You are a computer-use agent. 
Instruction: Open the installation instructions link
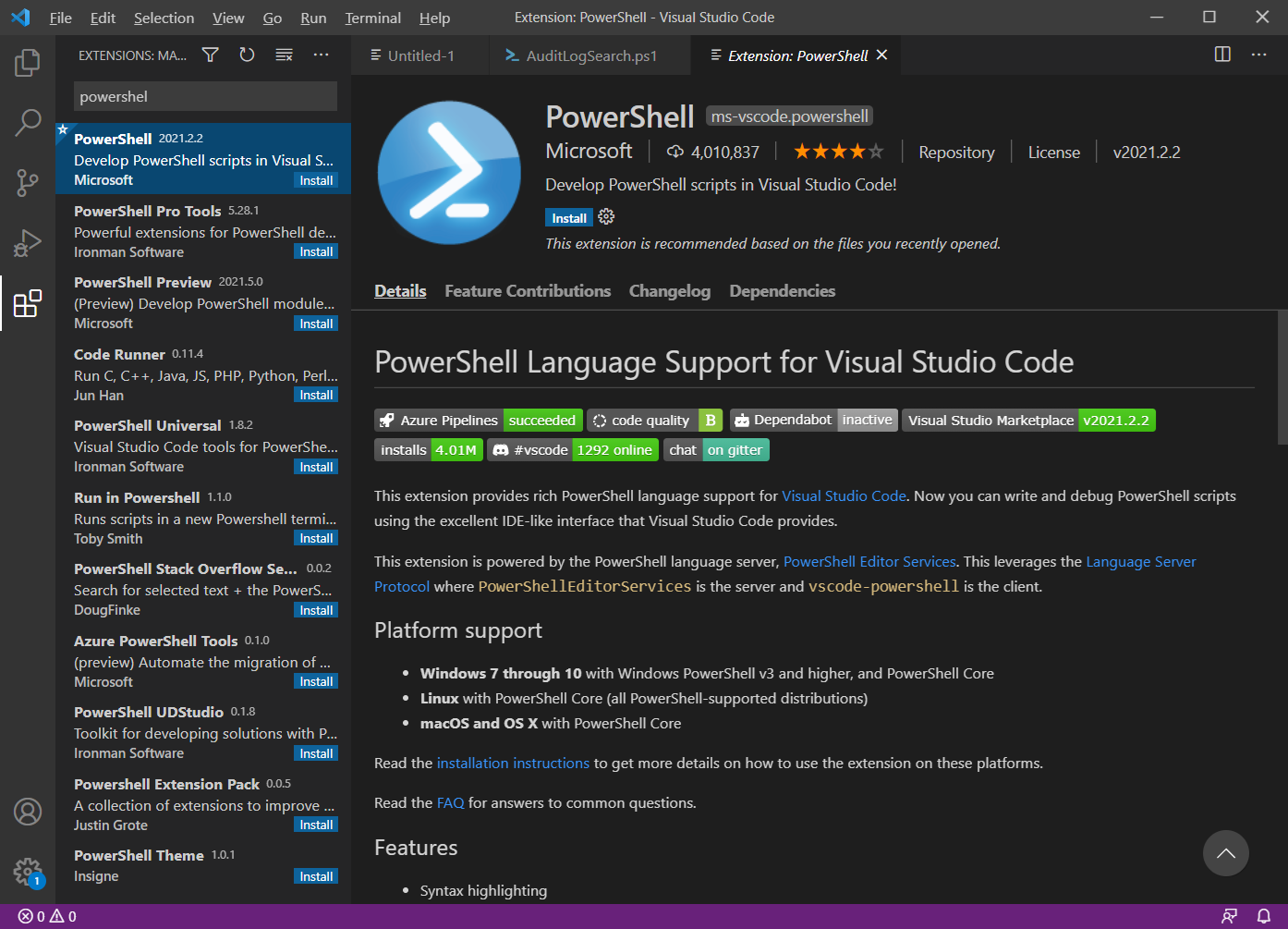point(513,764)
